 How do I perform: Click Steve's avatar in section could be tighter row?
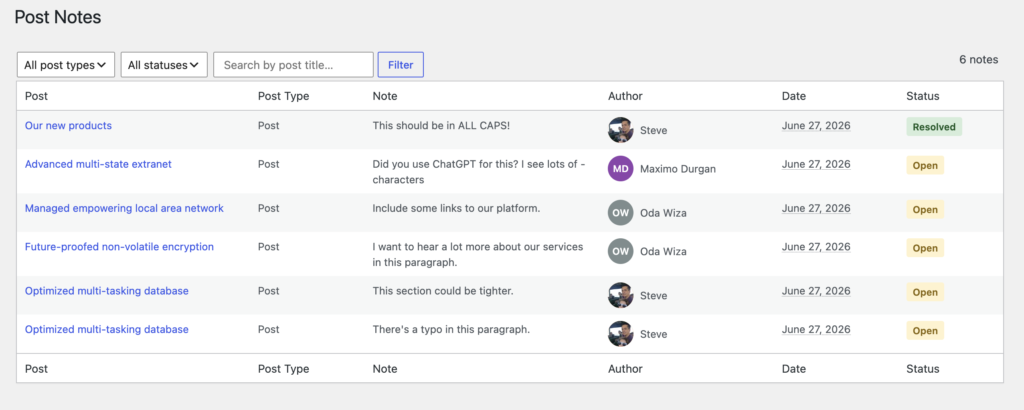click(620, 295)
